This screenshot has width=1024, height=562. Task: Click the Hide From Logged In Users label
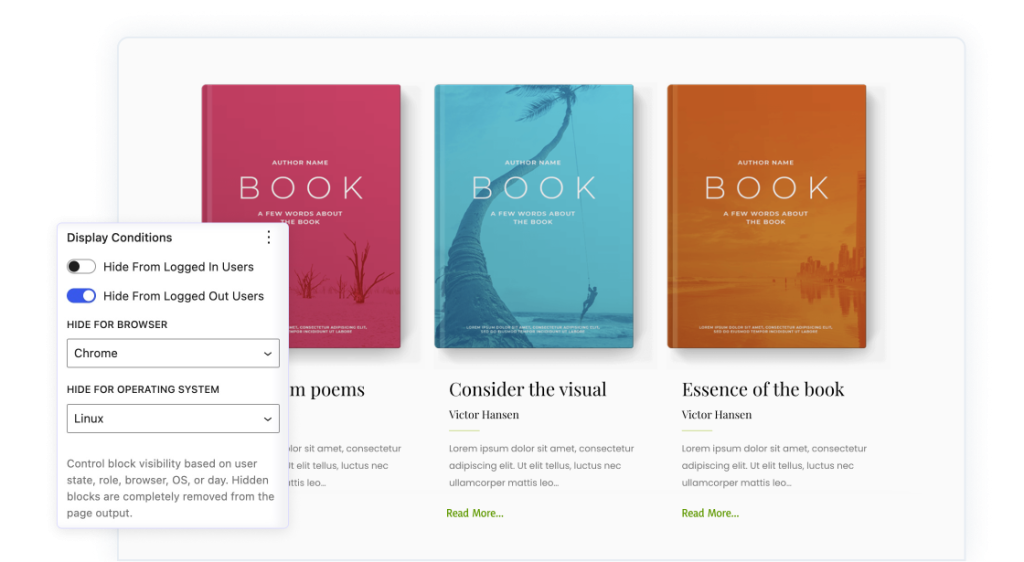click(178, 267)
